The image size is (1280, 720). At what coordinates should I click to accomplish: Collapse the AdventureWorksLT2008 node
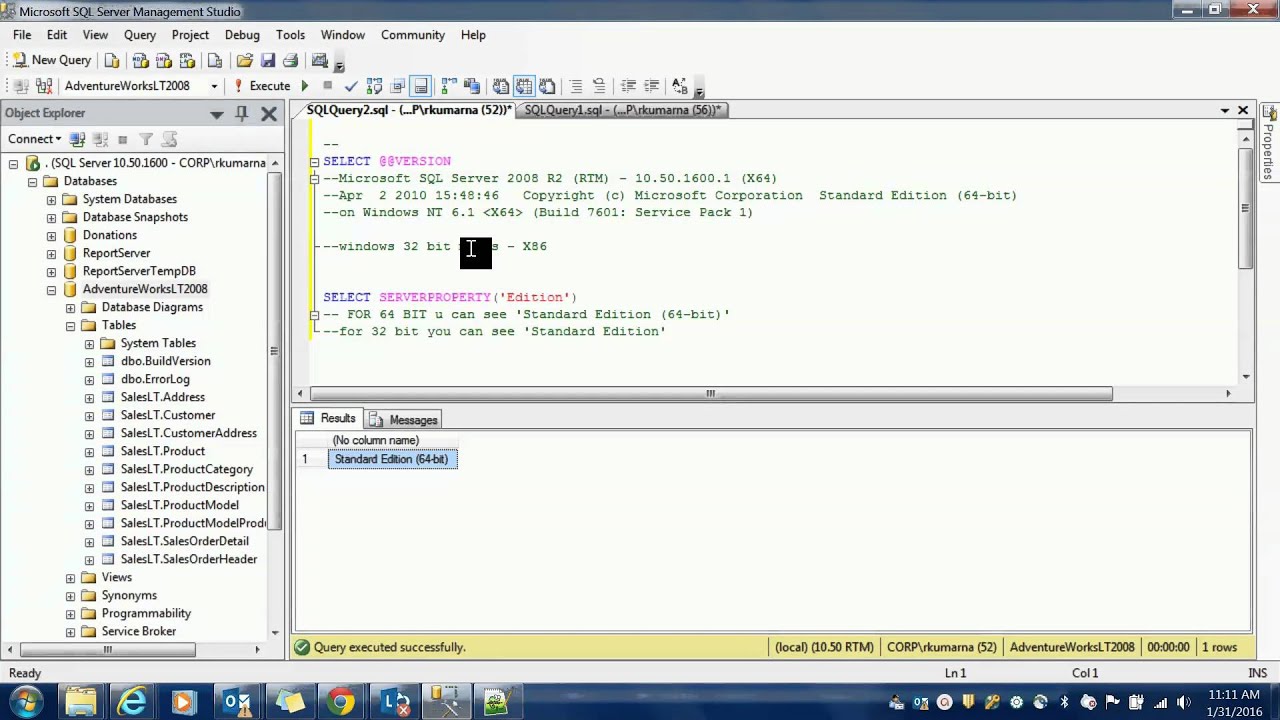51,289
